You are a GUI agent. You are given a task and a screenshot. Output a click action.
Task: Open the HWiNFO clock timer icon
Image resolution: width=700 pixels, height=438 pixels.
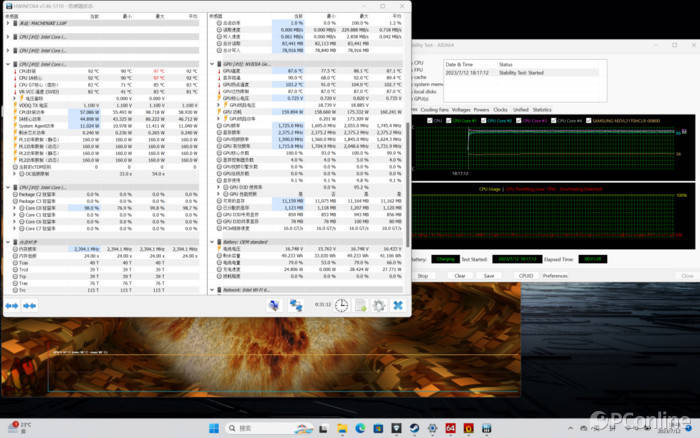click(341, 305)
